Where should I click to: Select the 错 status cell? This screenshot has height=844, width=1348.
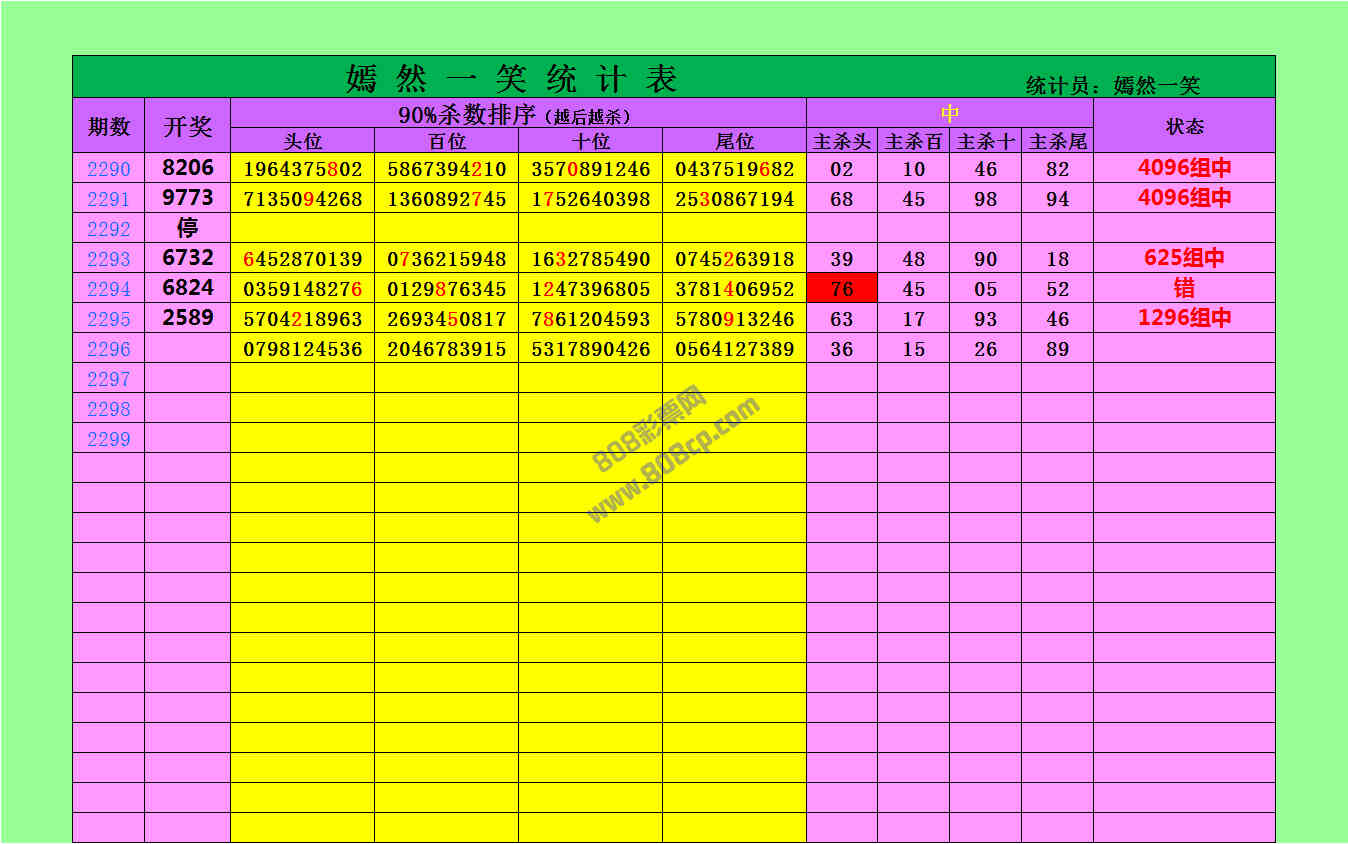pos(1184,289)
